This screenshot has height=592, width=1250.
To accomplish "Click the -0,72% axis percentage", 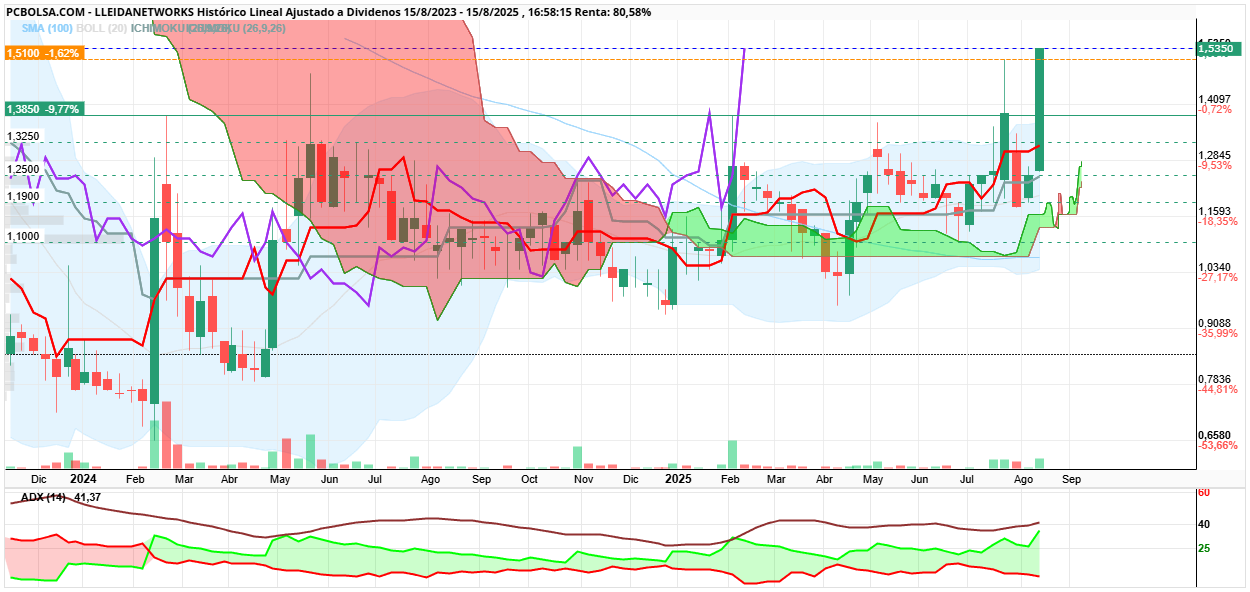I will click(x=1216, y=109).
